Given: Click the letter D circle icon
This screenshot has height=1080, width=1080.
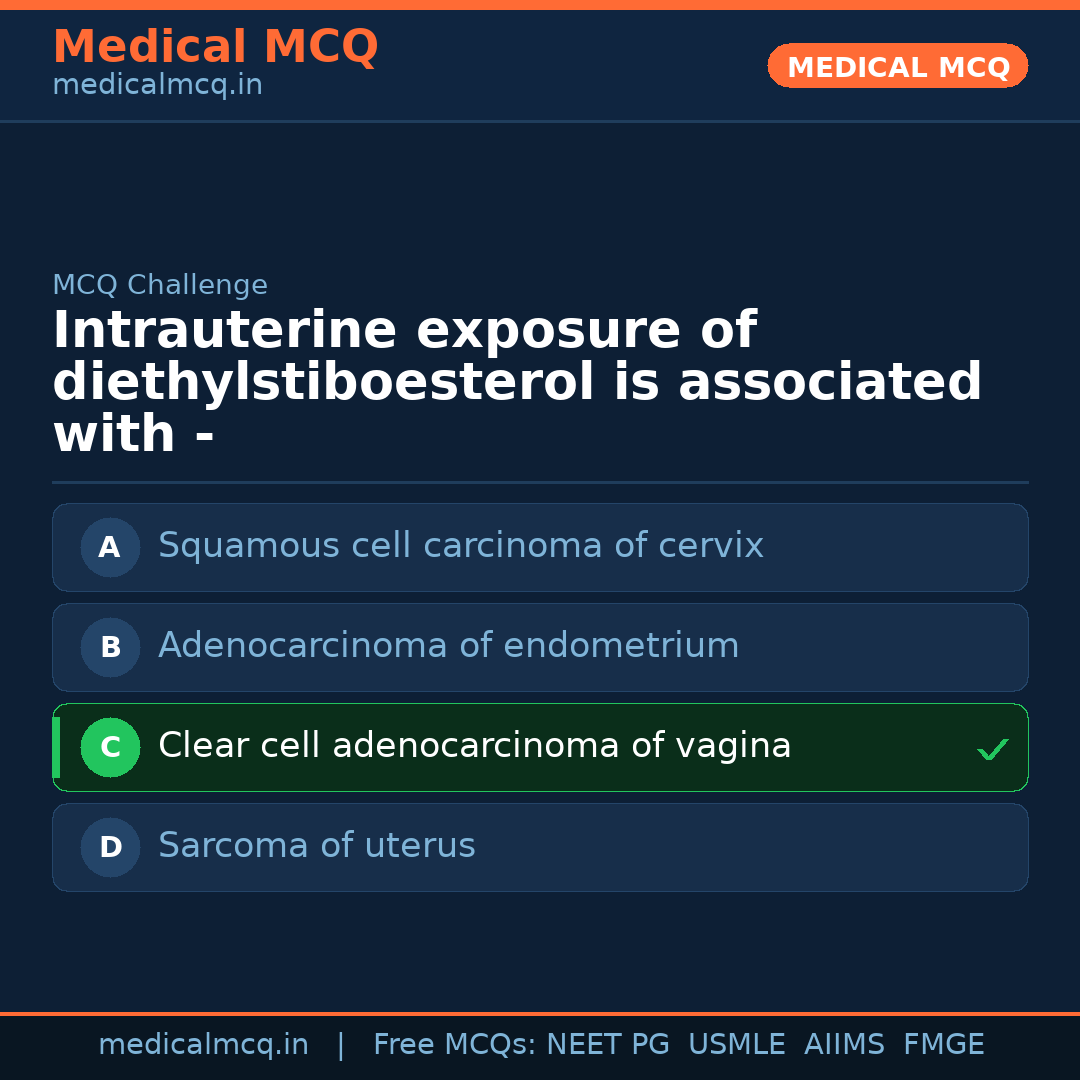Looking at the screenshot, I should 110,847.
